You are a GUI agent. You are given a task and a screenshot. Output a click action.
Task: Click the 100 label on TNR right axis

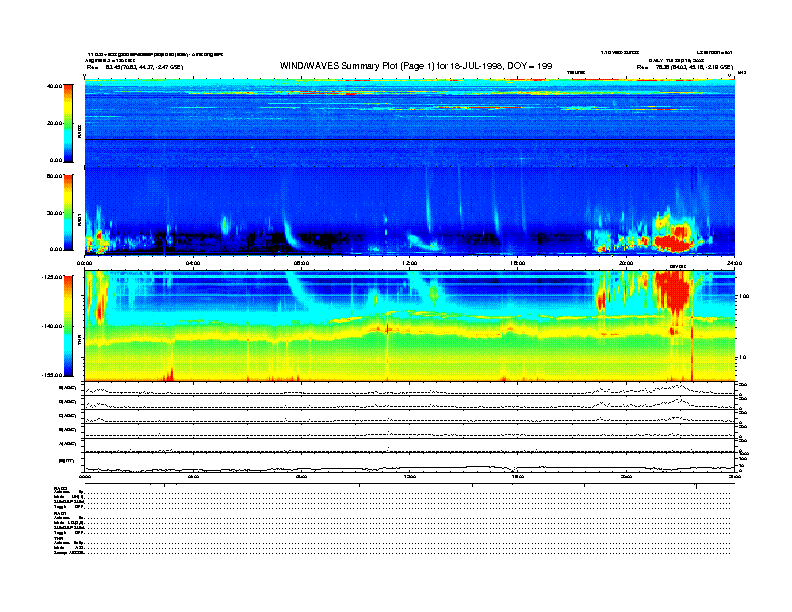point(744,296)
